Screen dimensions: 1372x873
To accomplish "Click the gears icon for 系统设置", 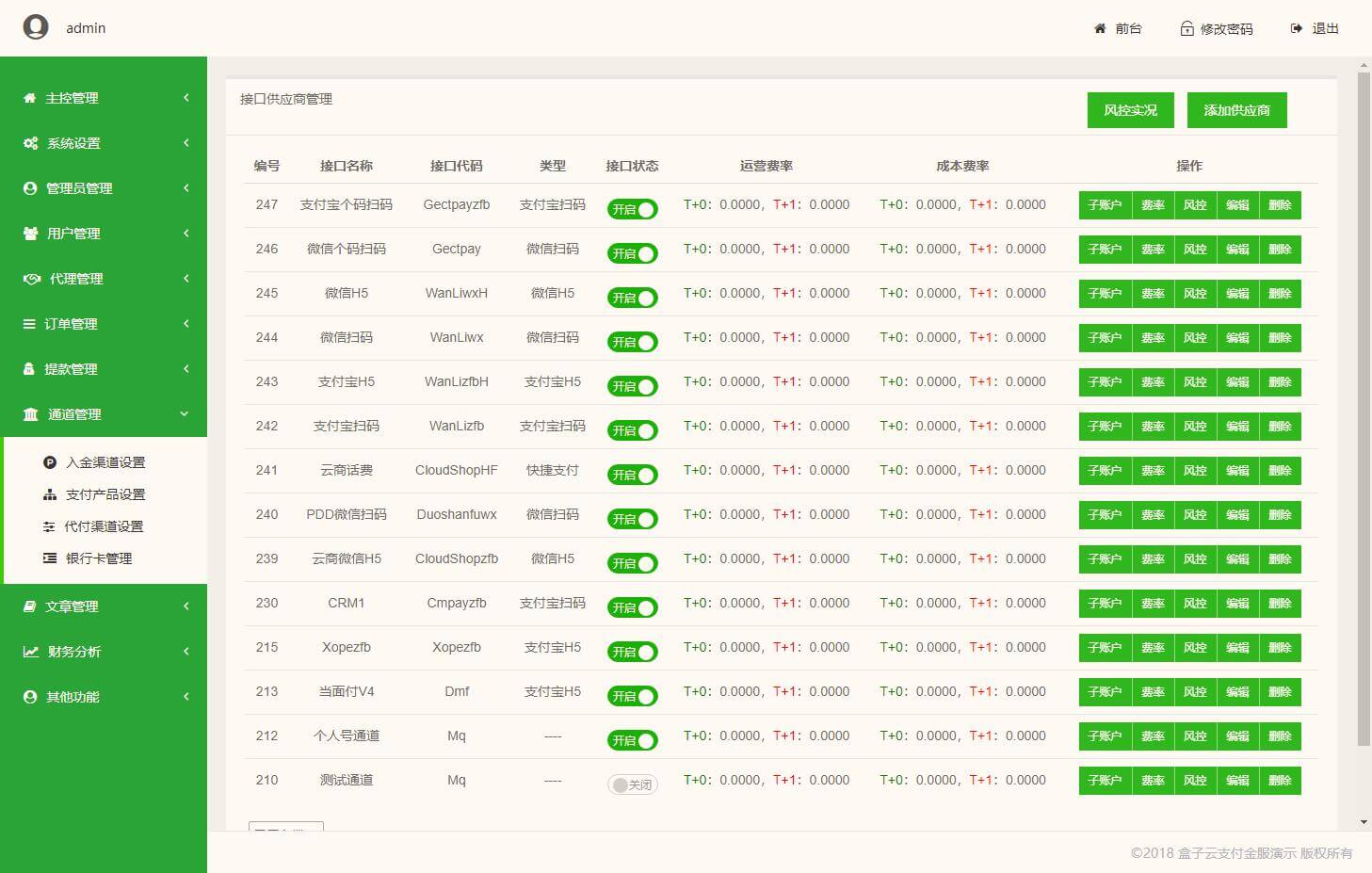I will (31, 143).
